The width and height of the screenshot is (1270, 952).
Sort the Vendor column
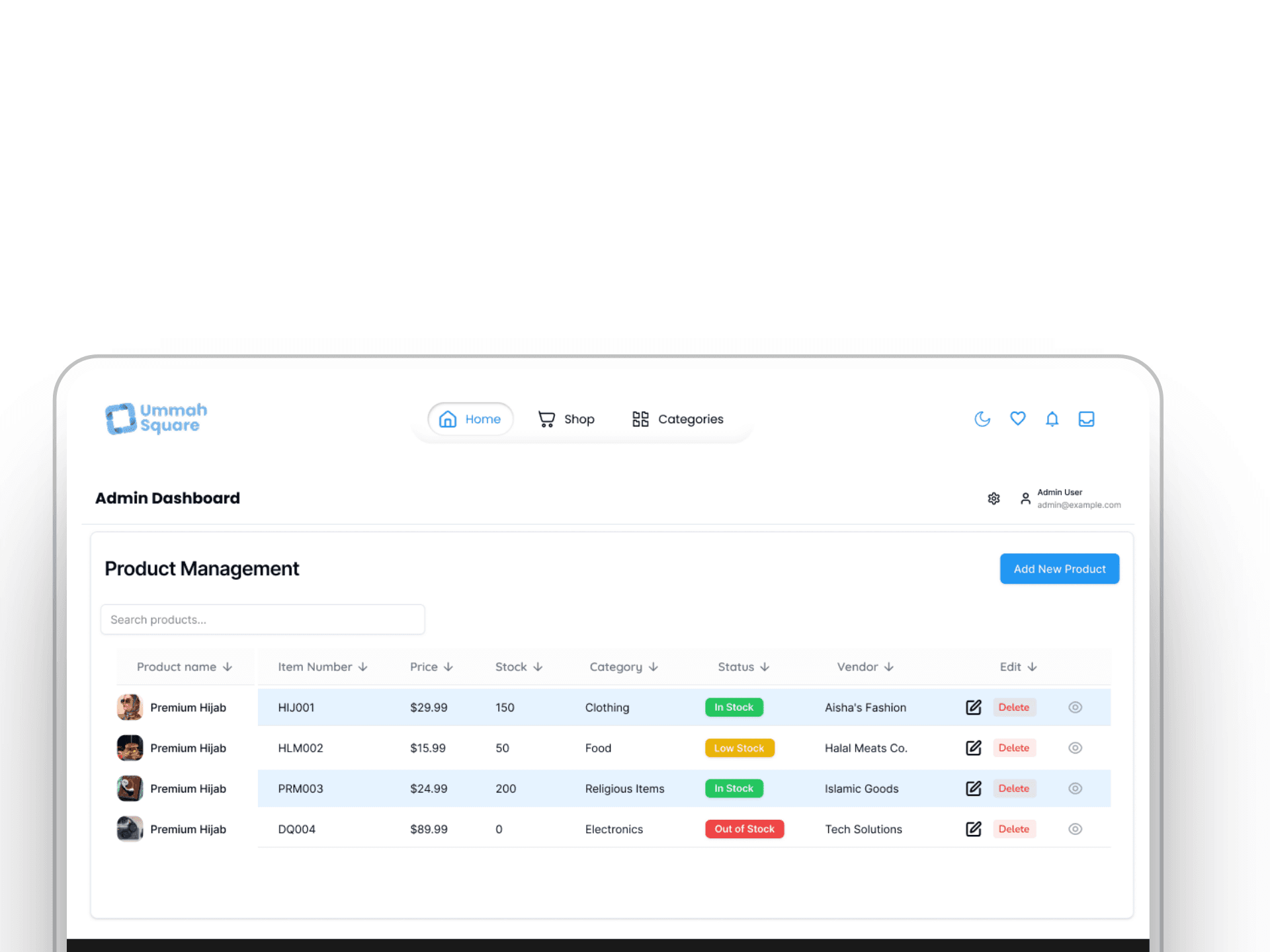tap(865, 666)
